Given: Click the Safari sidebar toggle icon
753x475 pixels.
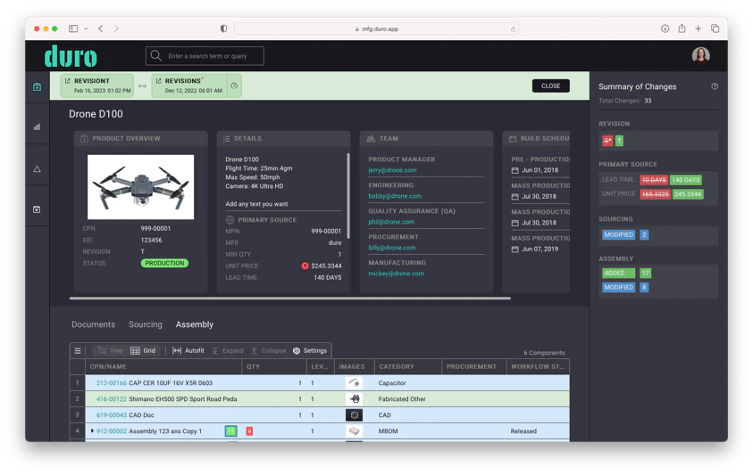Looking at the screenshot, I should [x=73, y=29].
